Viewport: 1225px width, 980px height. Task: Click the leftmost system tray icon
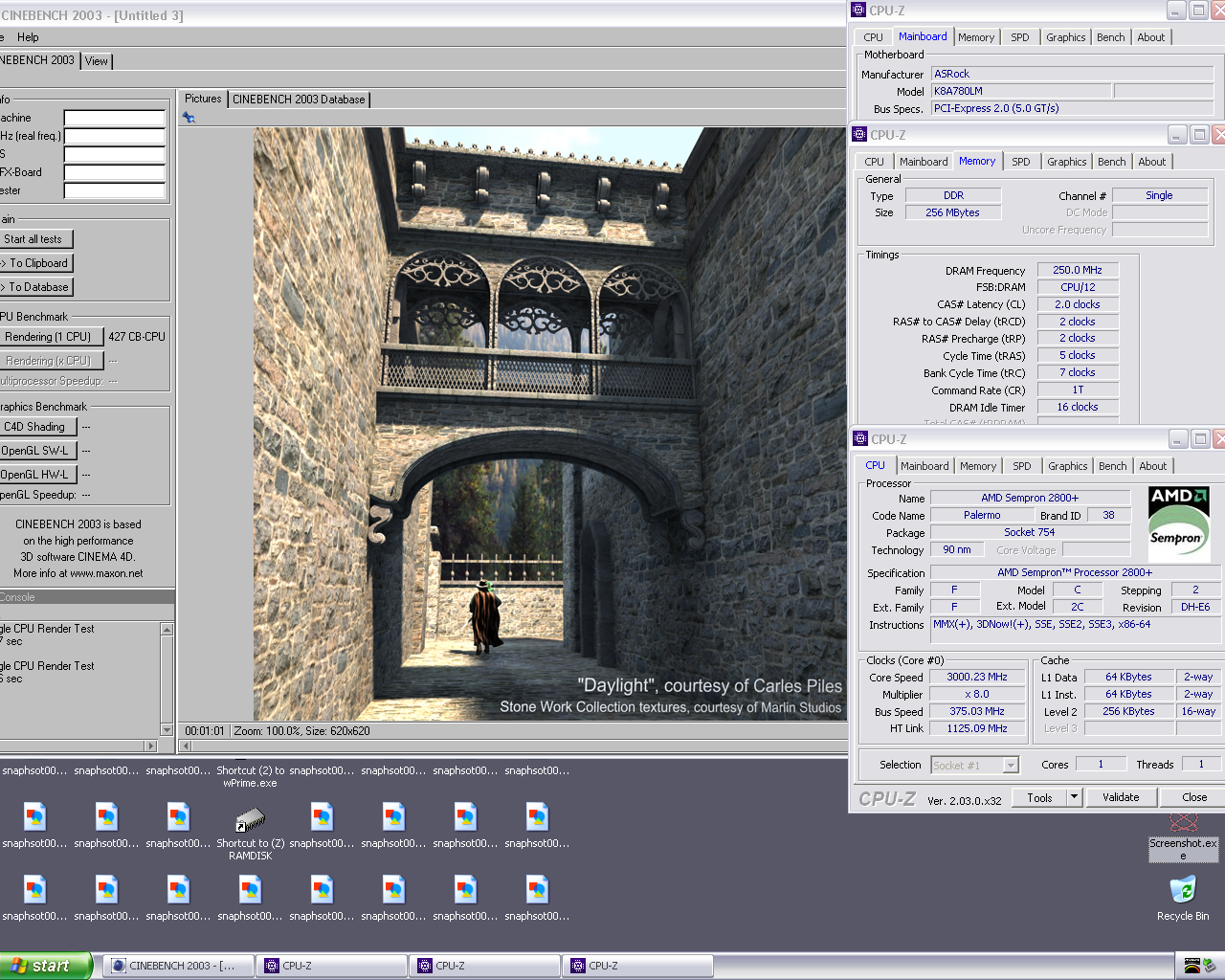[1192, 966]
